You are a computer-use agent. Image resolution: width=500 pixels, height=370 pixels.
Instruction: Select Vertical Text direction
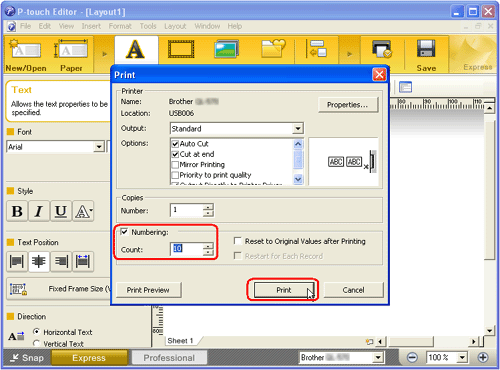pos(37,343)
